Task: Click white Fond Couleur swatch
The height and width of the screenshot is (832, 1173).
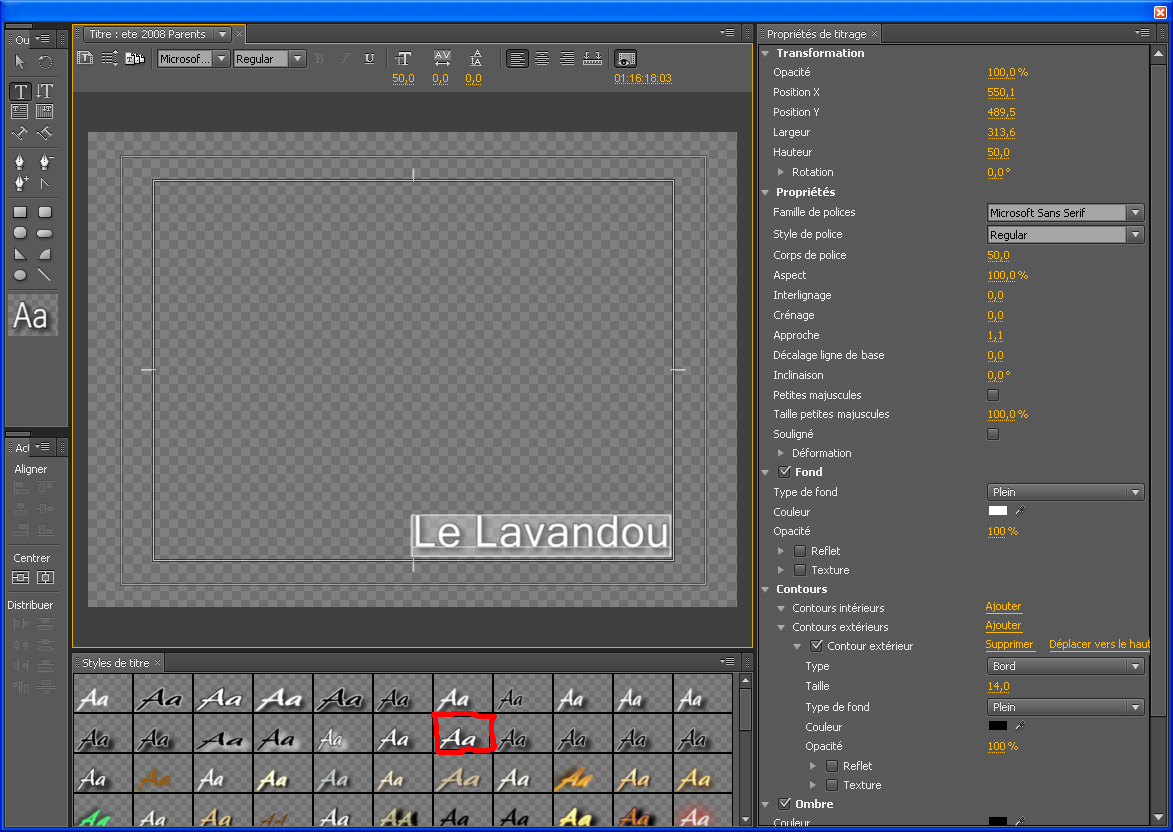Action: (997, 511)
